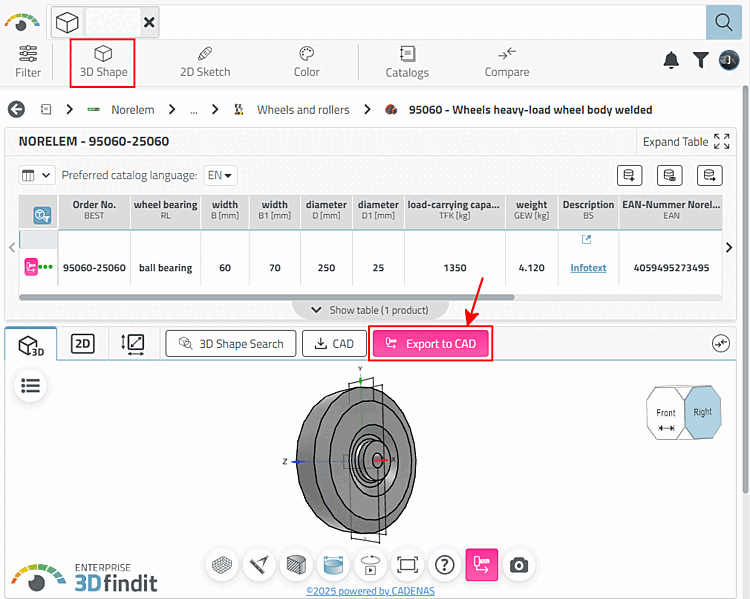Click the database export arrow icon
The image size is (750, 599).
coord(709,176)
